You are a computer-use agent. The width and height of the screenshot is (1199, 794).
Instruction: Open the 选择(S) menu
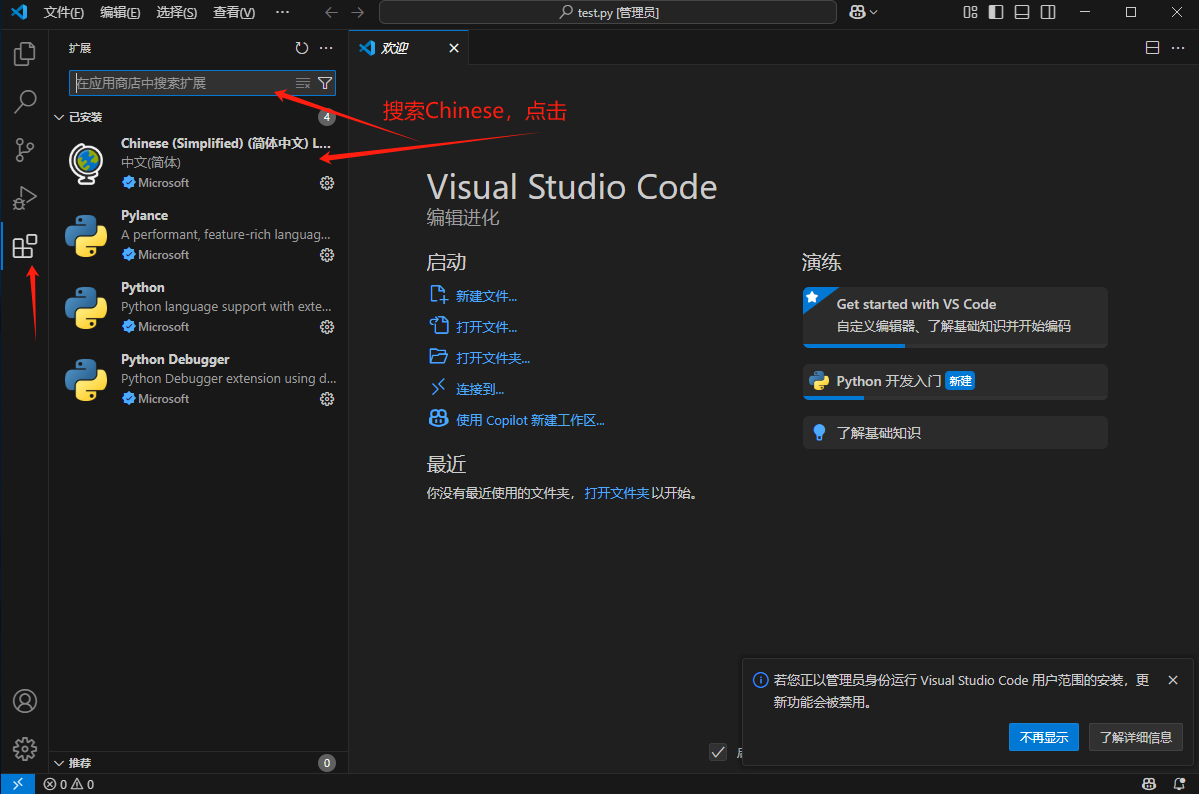pos(177,12)
